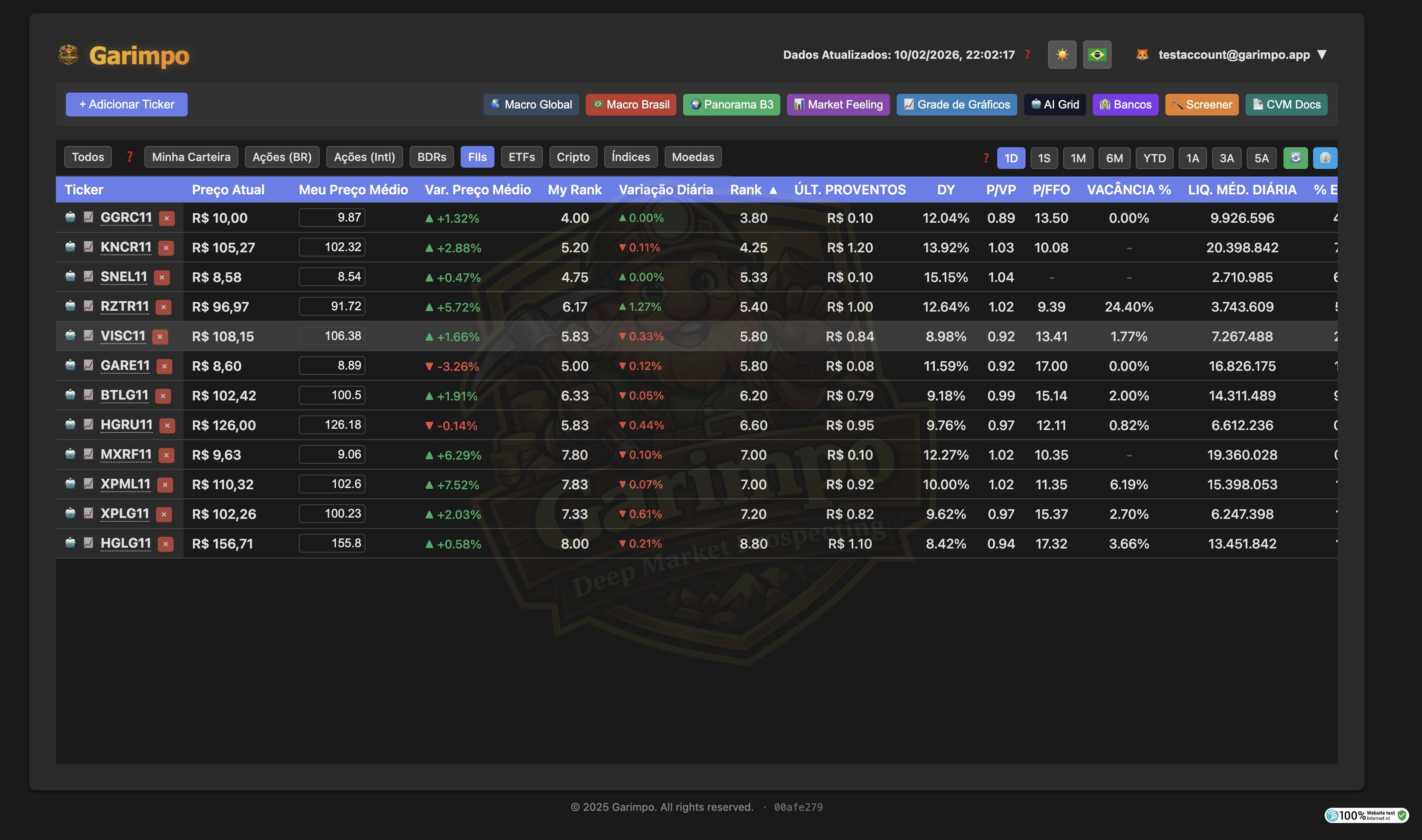Switch the 1D period to 1M

[1078, 158]
